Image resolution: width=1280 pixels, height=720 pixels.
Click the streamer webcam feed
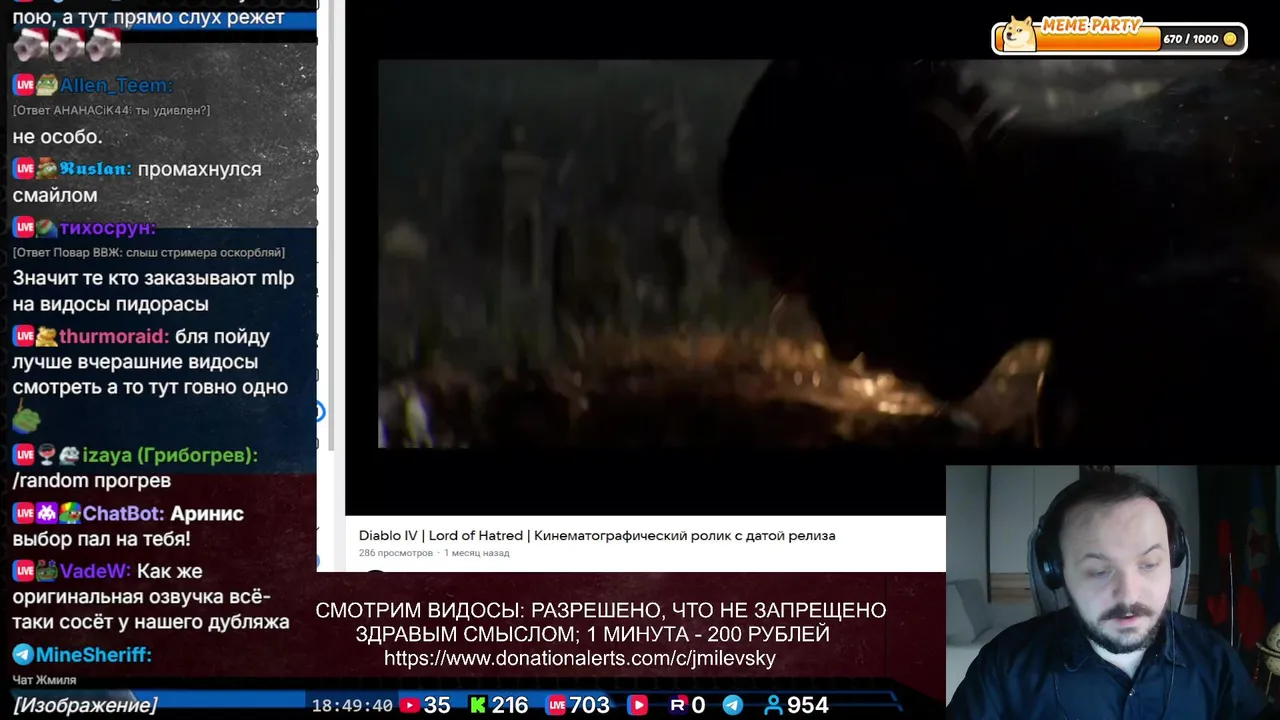(x=1113, y=592)
